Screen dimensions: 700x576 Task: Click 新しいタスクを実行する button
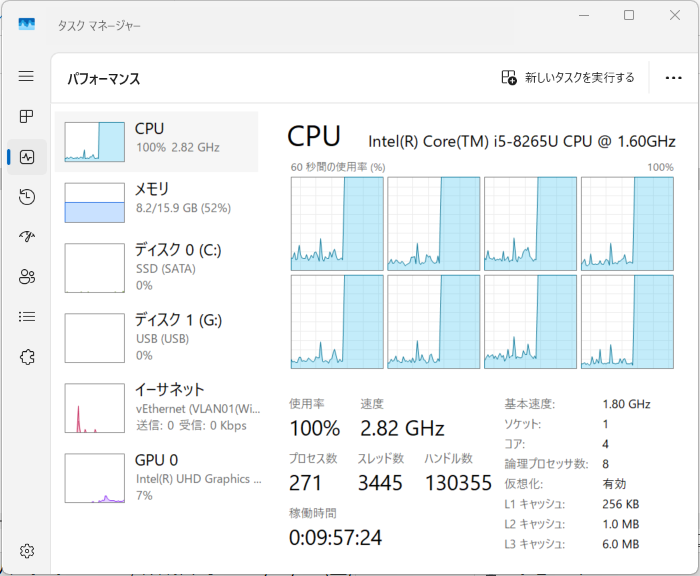568,78
